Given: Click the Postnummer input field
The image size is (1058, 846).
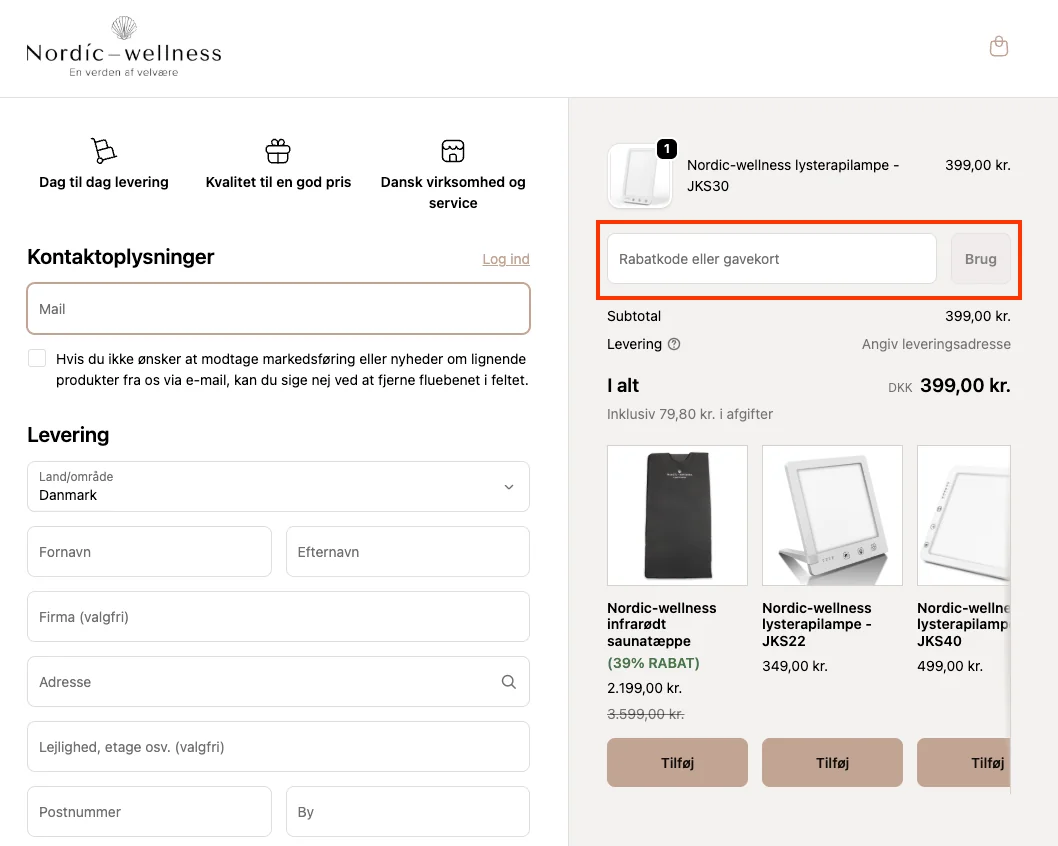Looking at the screenshot, I should 149,812.
